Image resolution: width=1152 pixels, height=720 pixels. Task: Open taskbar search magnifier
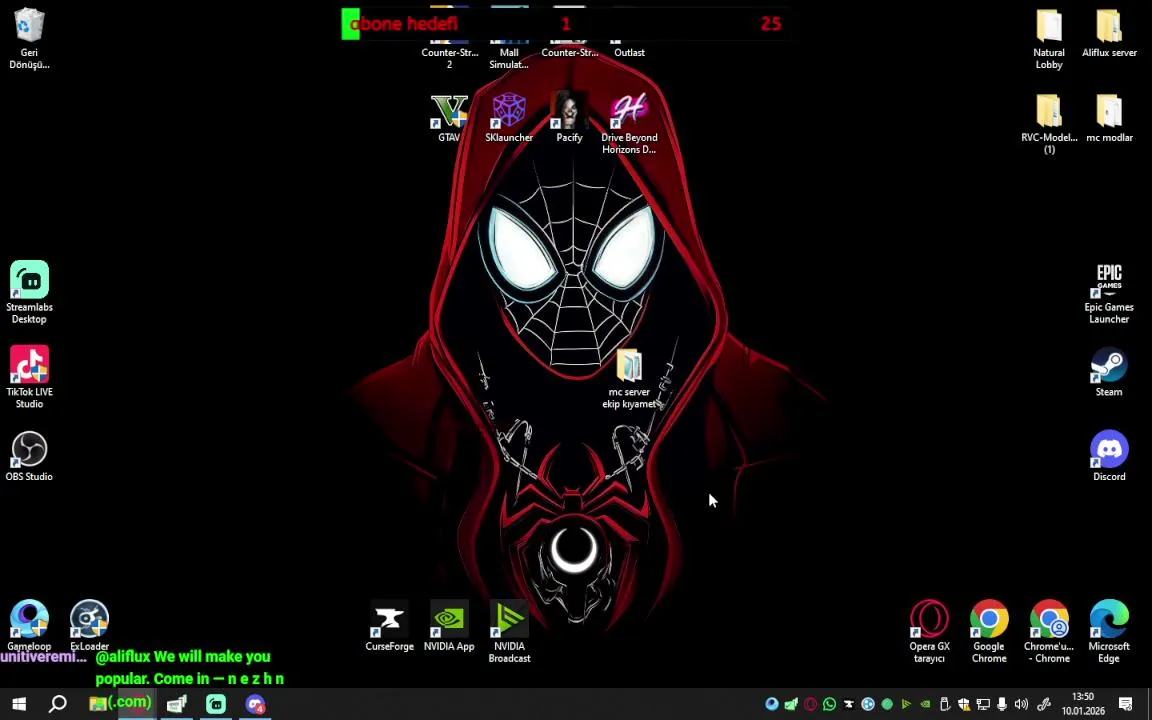point(57,704)
